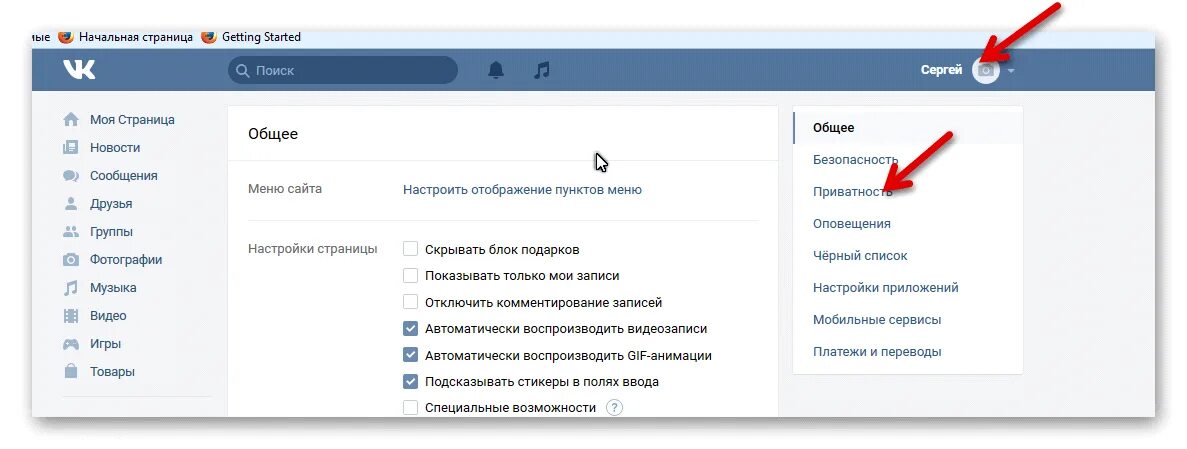The image size is (1187, 449).
Task: Open notifications bell icon
Action: (x=496, y=70)
